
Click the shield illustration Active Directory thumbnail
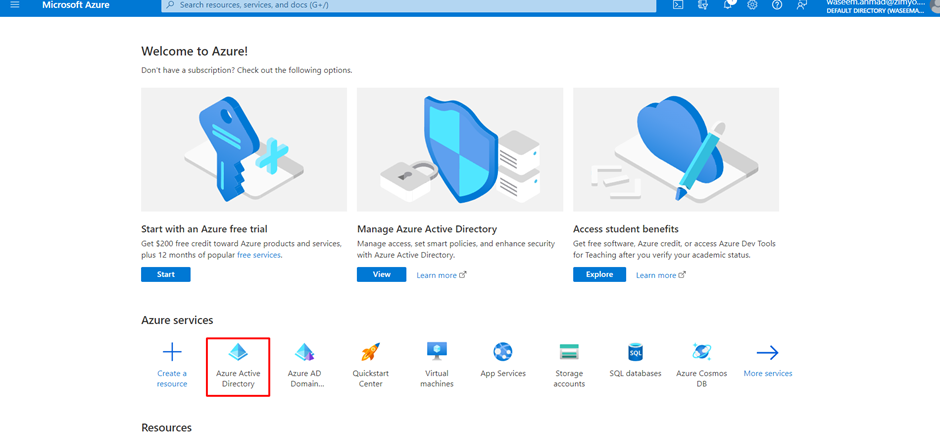click(x=460, y=150)
